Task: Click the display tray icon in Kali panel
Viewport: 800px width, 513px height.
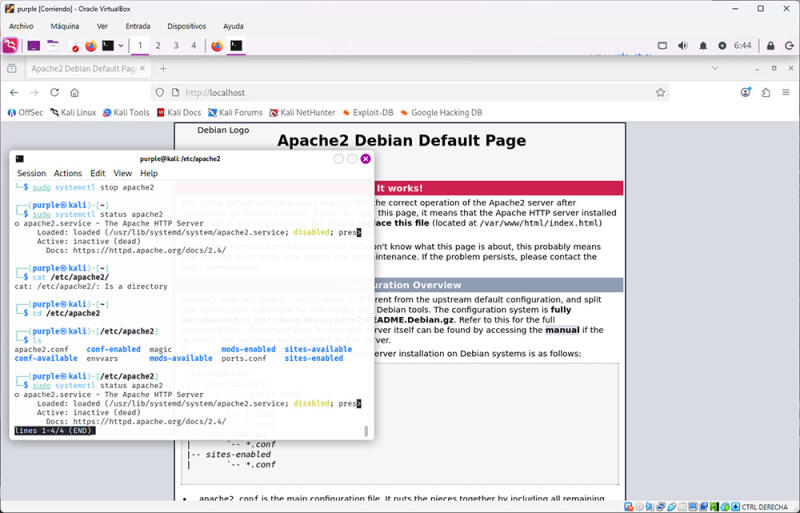Action: pyautogui.click(x=662, y=45)
